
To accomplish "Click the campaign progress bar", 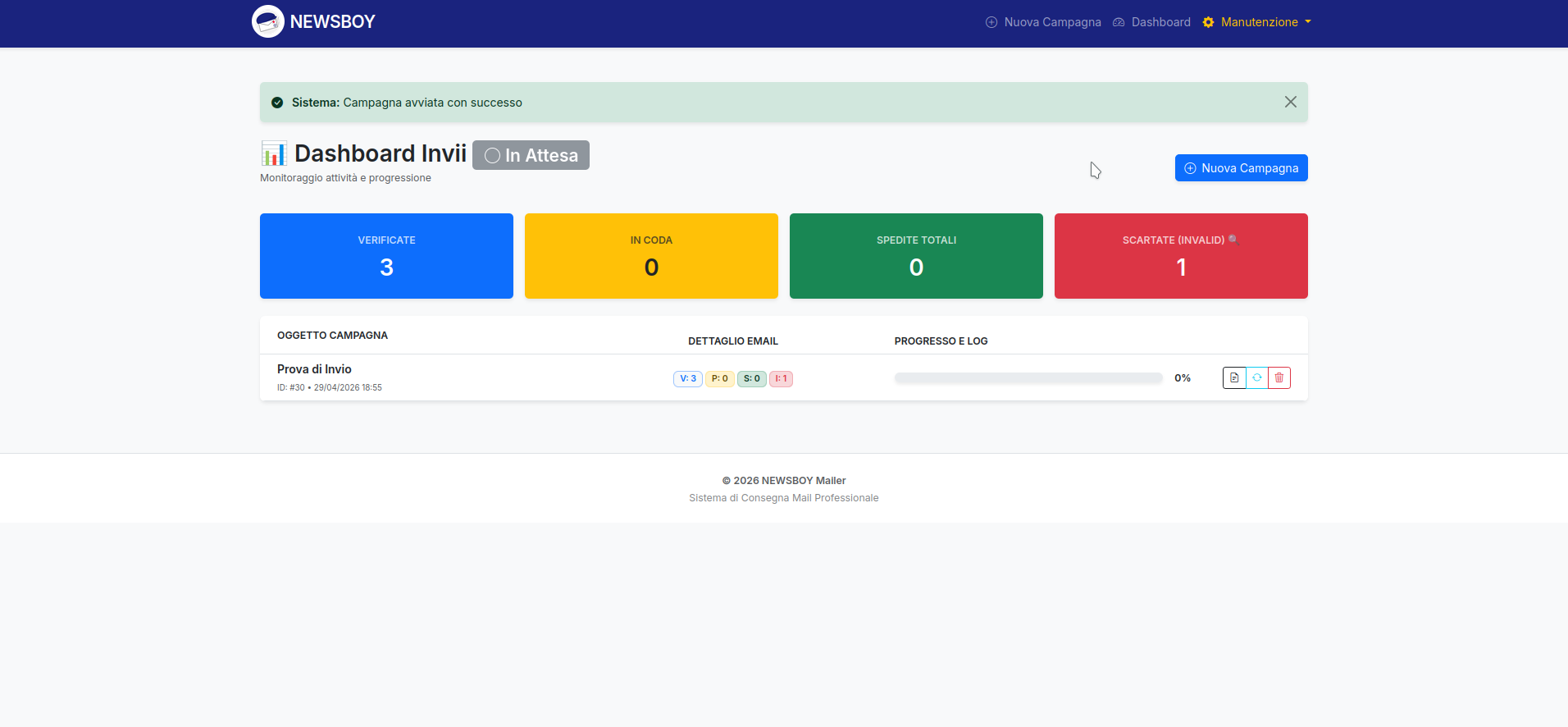I will point(1028,378).
